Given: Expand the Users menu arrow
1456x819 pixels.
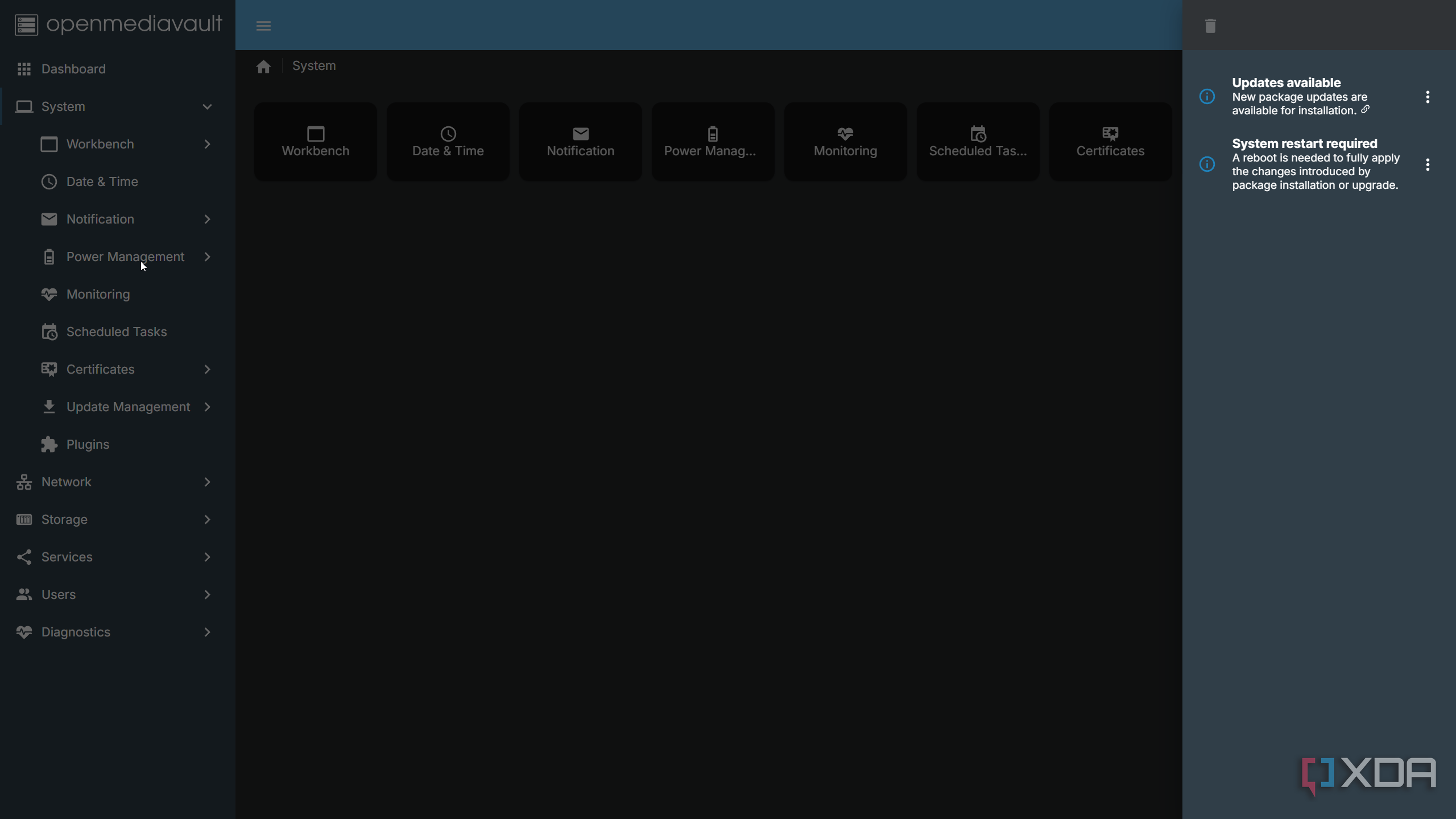Looking at the screenshot, I should (x=207, y=594).
